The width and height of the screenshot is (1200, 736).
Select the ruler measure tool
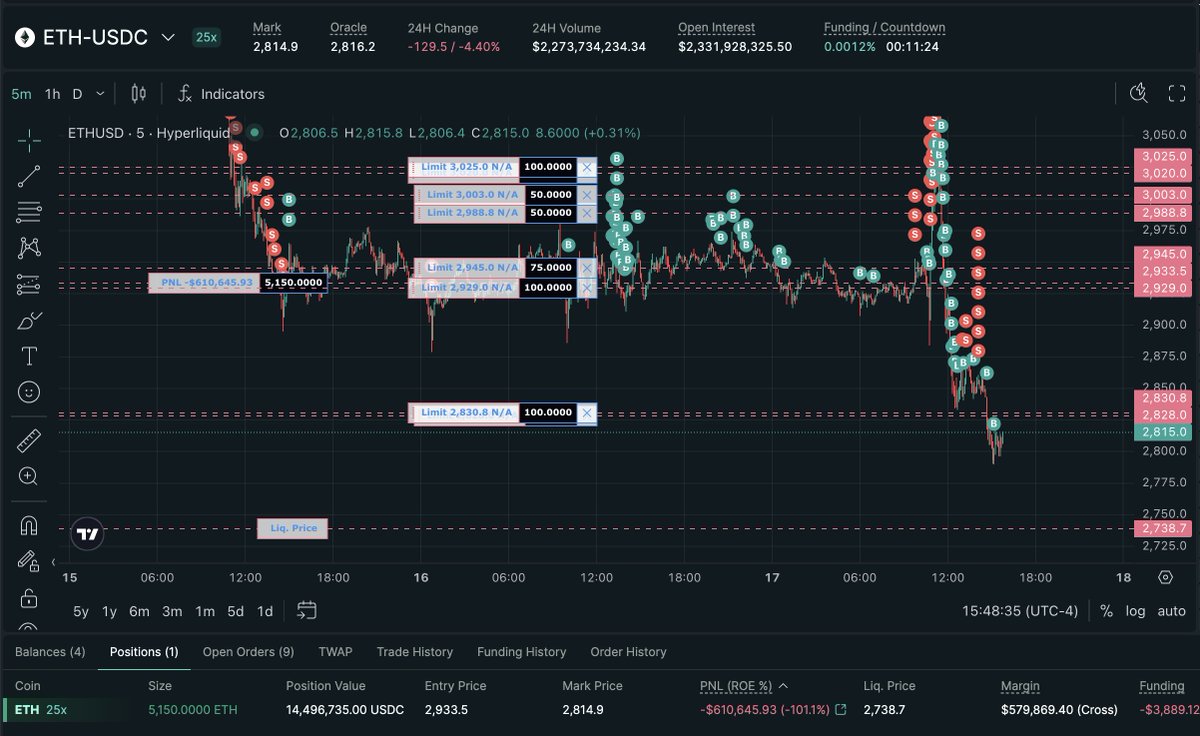tap(29, 440)
